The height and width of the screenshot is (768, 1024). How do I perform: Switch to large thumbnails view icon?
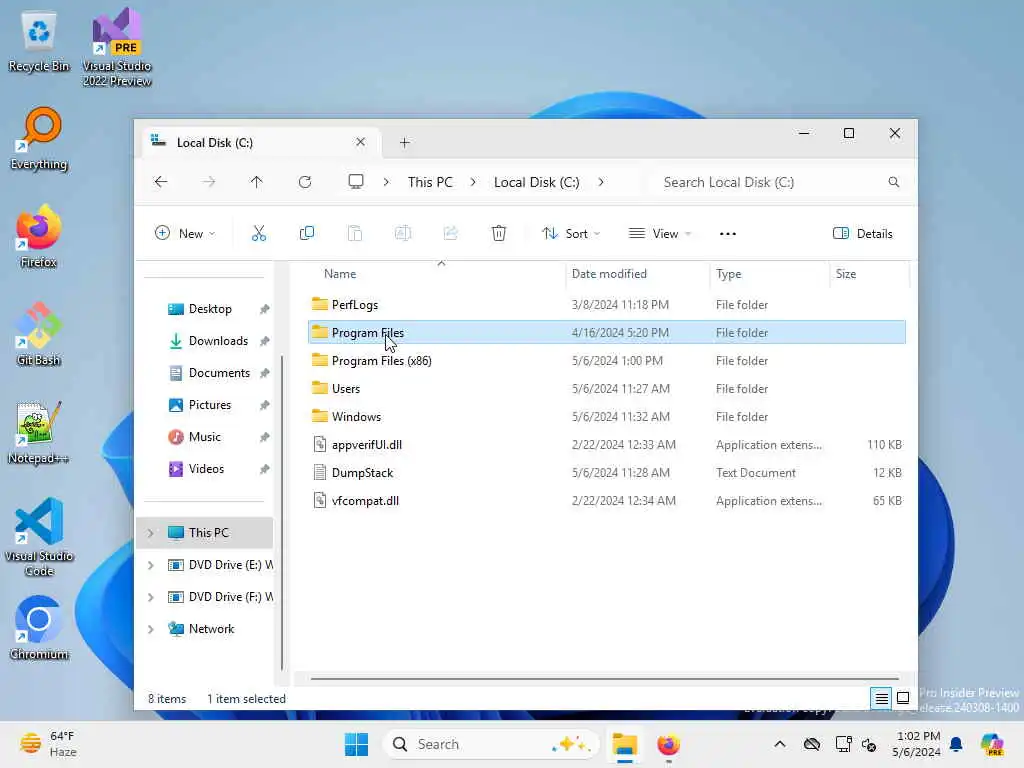tap(903, 698)
